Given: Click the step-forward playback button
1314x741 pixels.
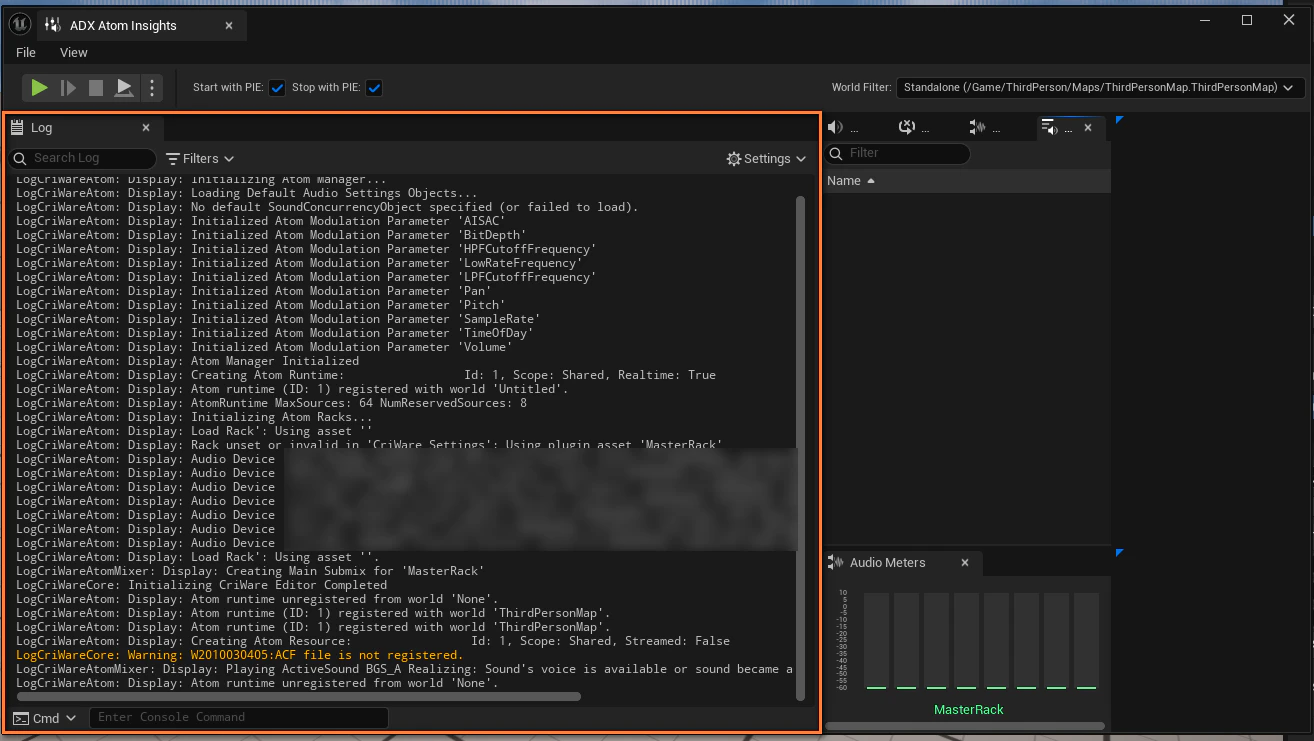Looking at the screenshot, I should click(x=68, y=88).
